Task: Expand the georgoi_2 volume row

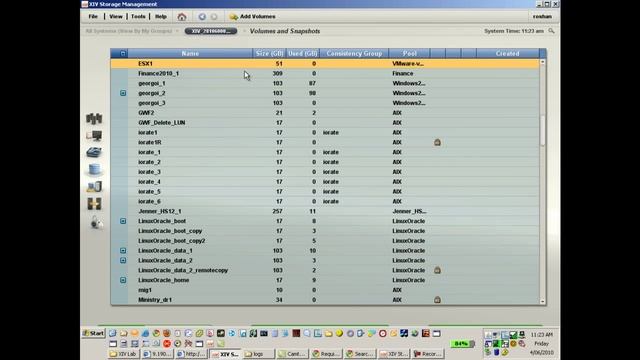Action: point(123,93)
